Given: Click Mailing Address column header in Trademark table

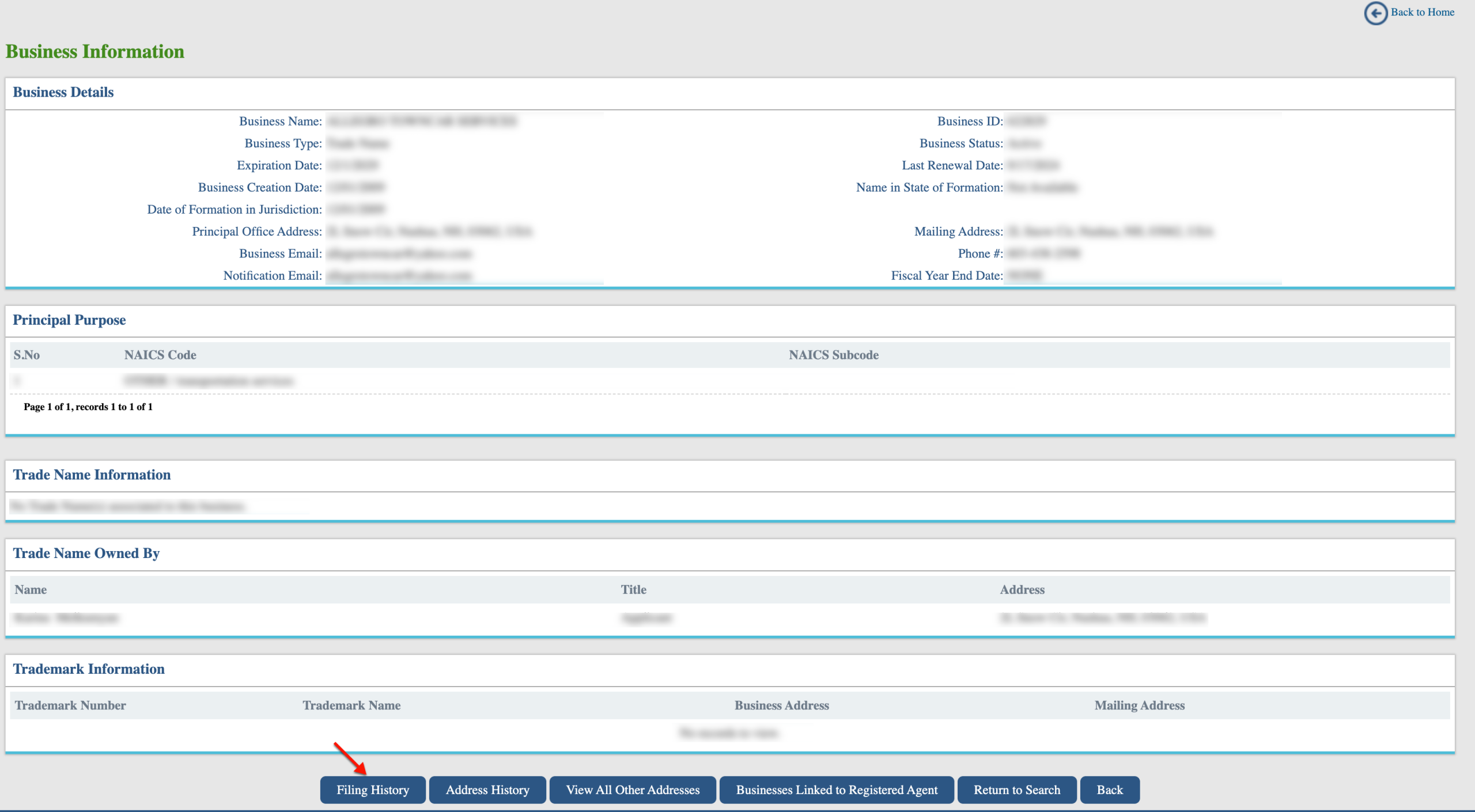Looking at the screenshot, I should (1140, 705).
